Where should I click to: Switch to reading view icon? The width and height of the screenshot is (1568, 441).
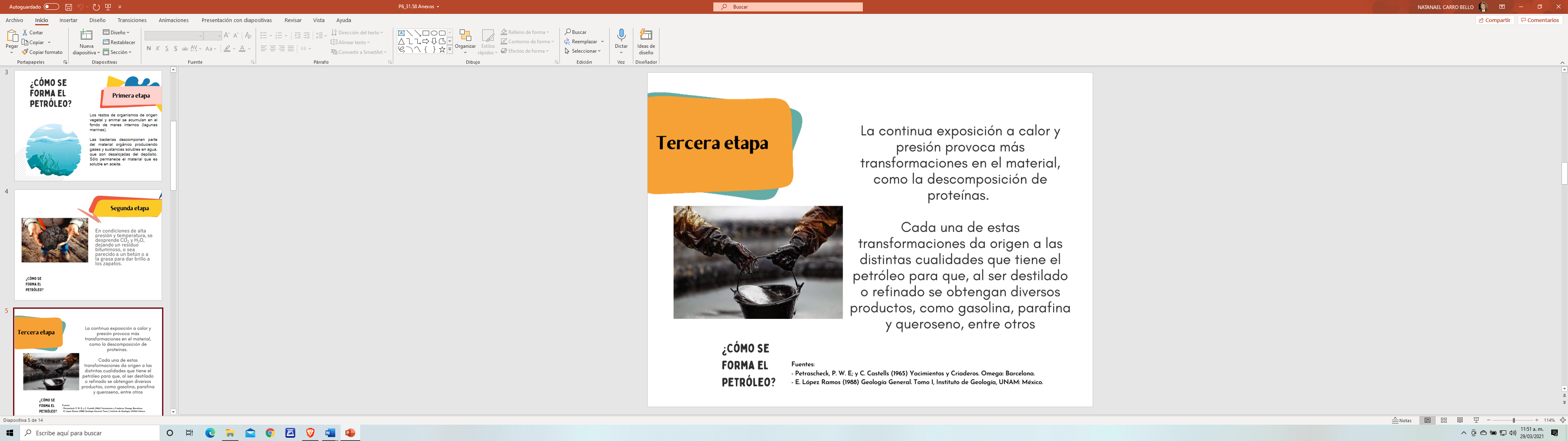(1460, 420)
